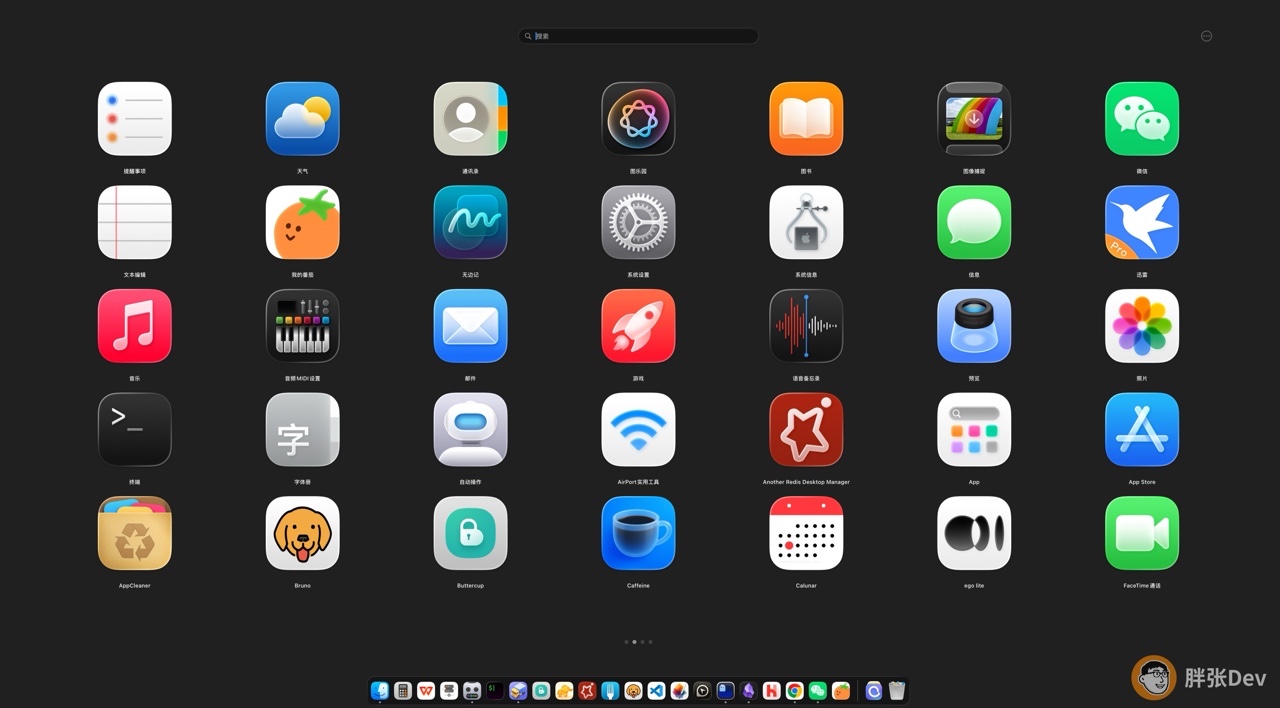Launch Another Redis Desktop Manager from the grid
Viewport: 1280px width, 708px height.
[806, 429]
